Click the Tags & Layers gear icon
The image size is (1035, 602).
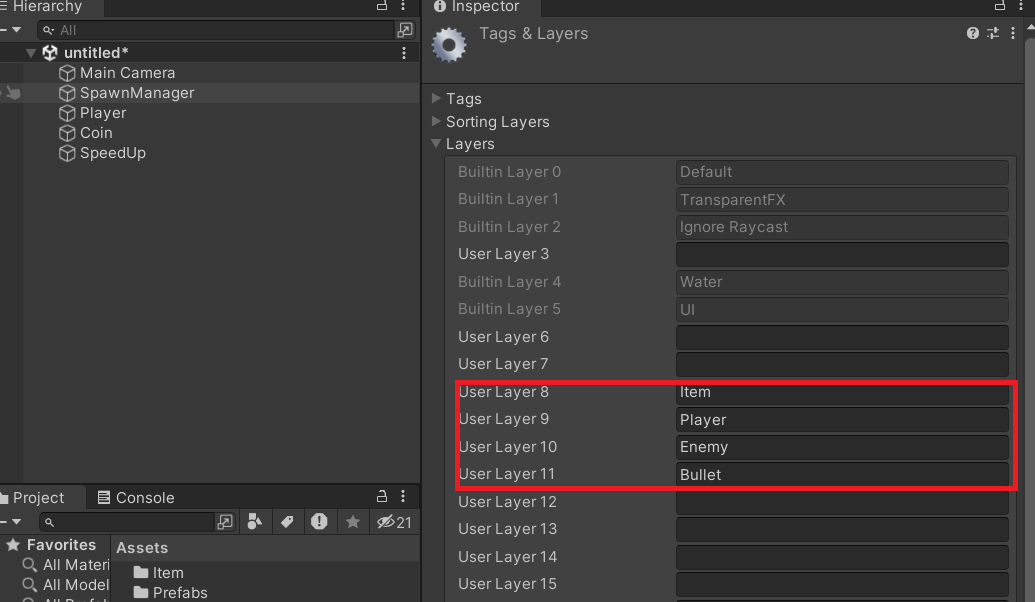coord(449,45)
